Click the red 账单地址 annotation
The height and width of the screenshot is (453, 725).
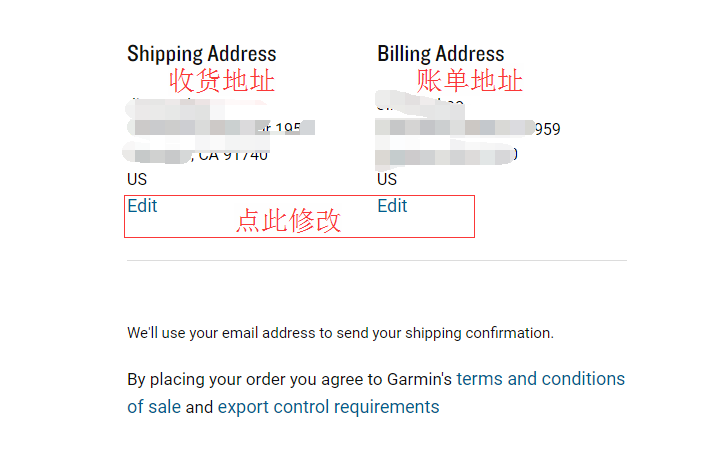[x=469, y=81]
